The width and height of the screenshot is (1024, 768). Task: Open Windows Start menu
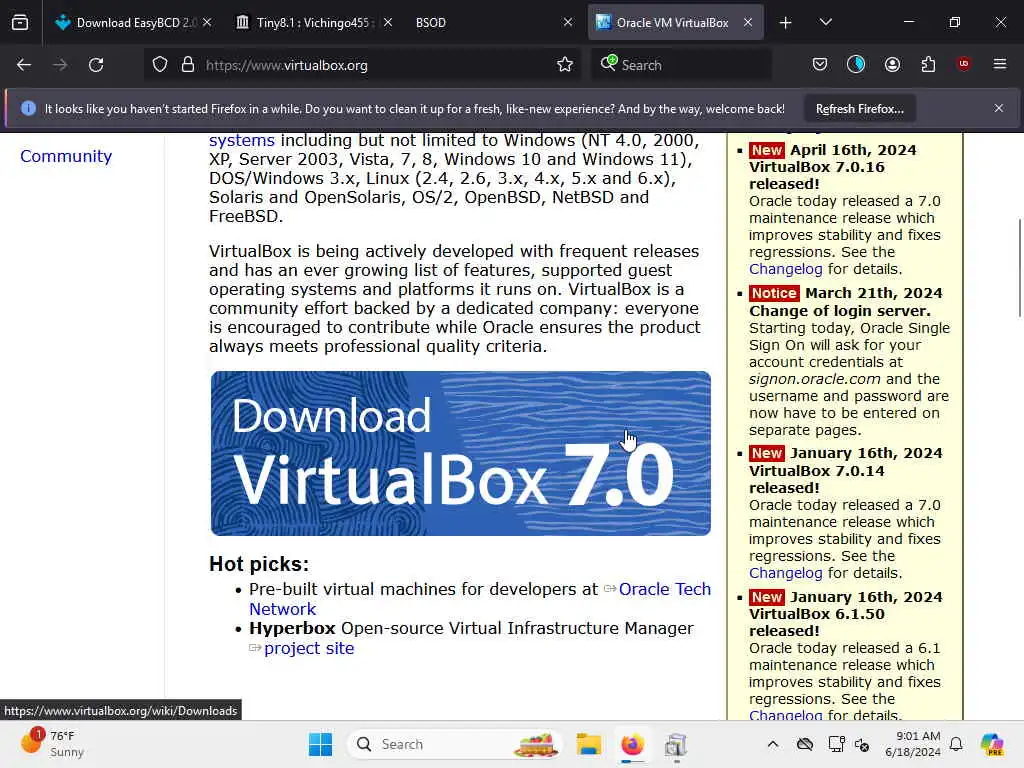pos(320,744)
